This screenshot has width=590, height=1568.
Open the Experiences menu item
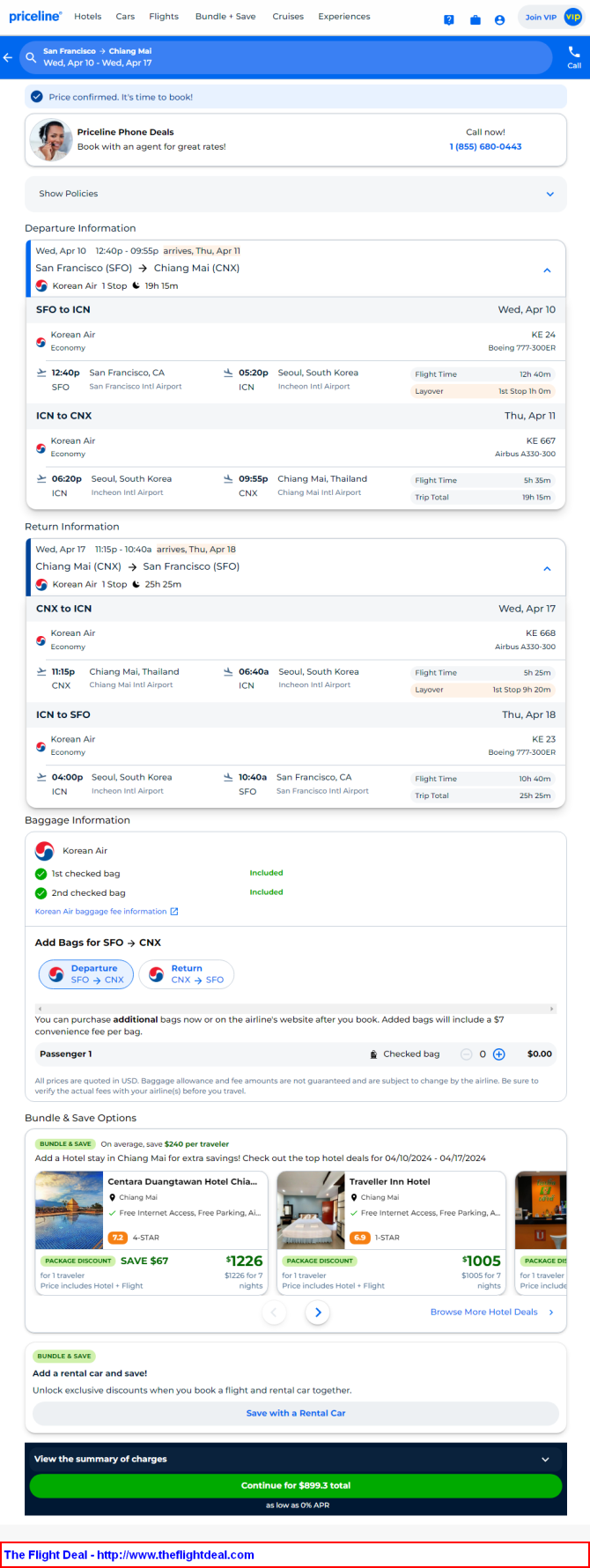(x=344, y=17)
